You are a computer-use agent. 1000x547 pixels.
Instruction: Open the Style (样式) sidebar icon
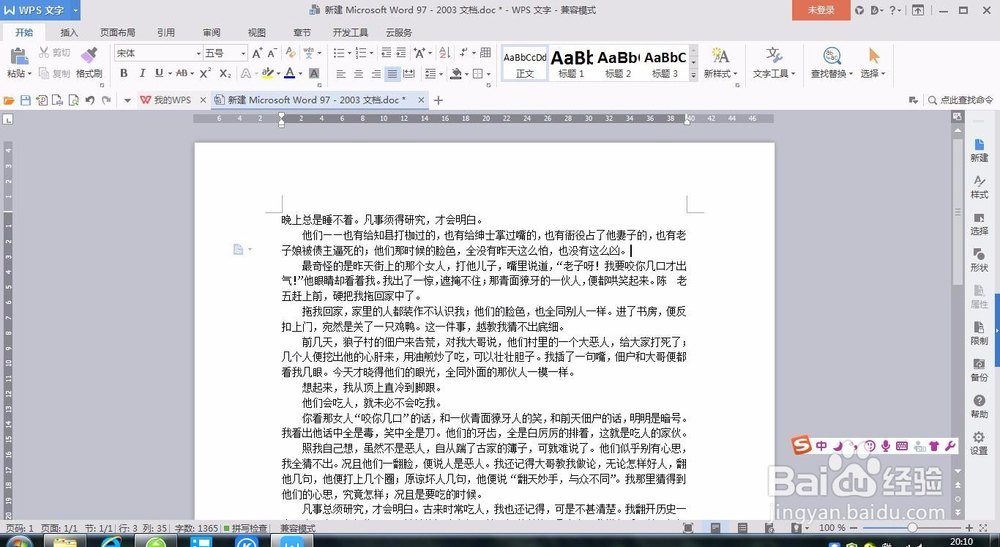979,187
